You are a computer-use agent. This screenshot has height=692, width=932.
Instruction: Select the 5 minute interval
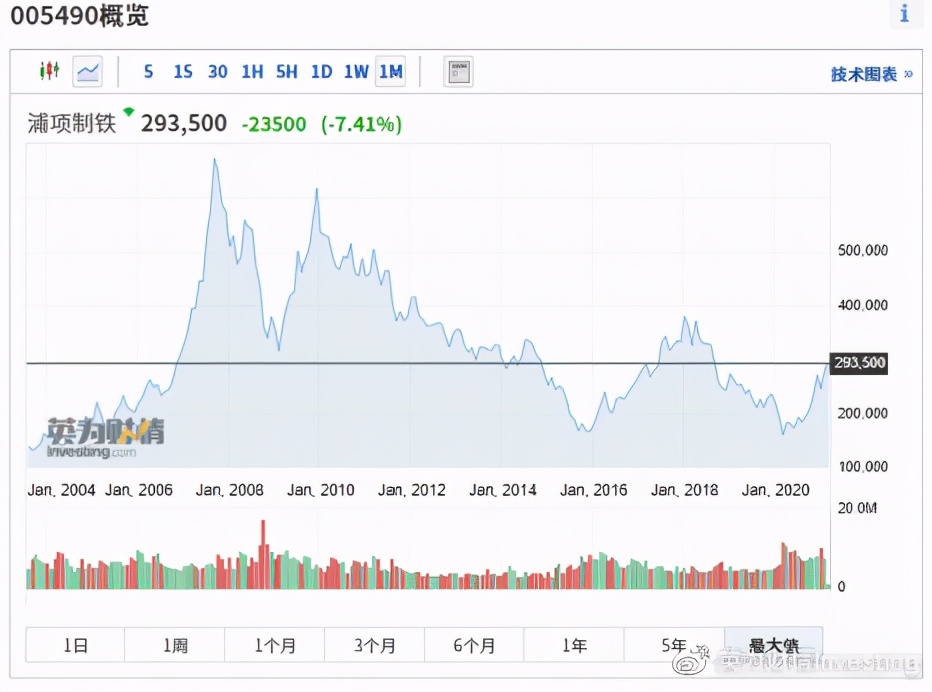[149, 72]
